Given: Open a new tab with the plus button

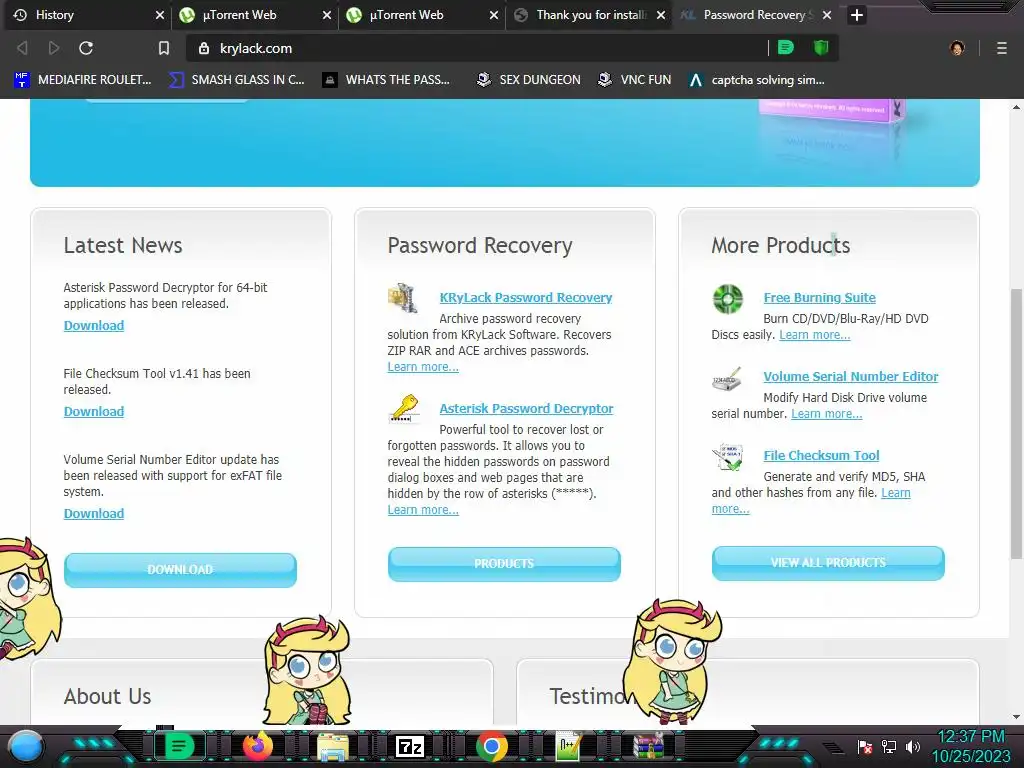Looking at the screenshot, I should (x=857, y=15).
